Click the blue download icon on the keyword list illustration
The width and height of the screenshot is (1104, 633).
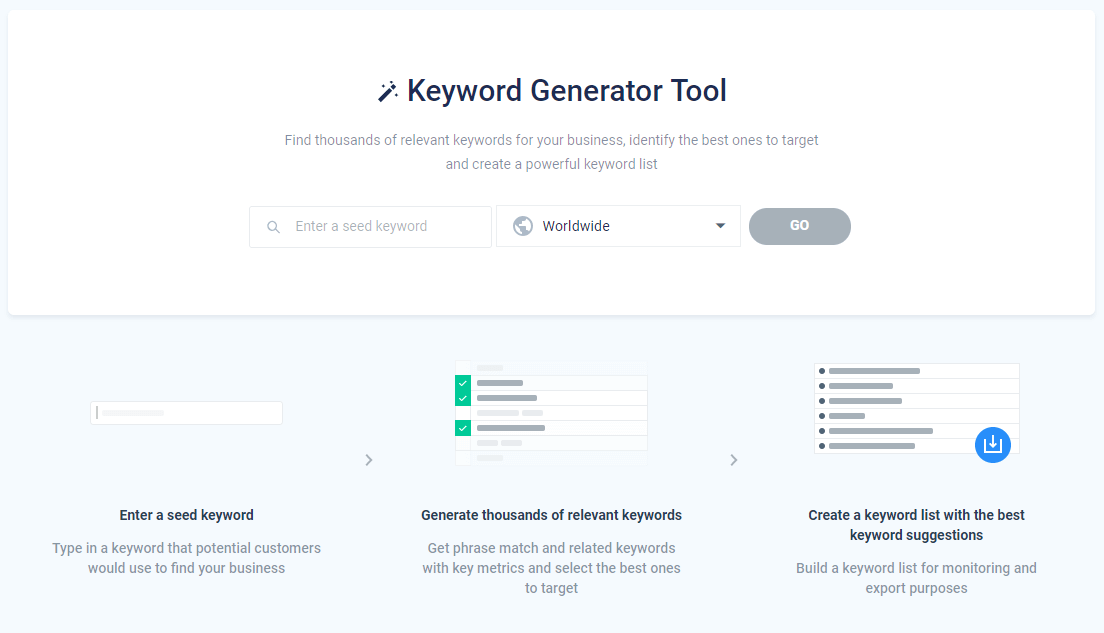coord(993,445)
